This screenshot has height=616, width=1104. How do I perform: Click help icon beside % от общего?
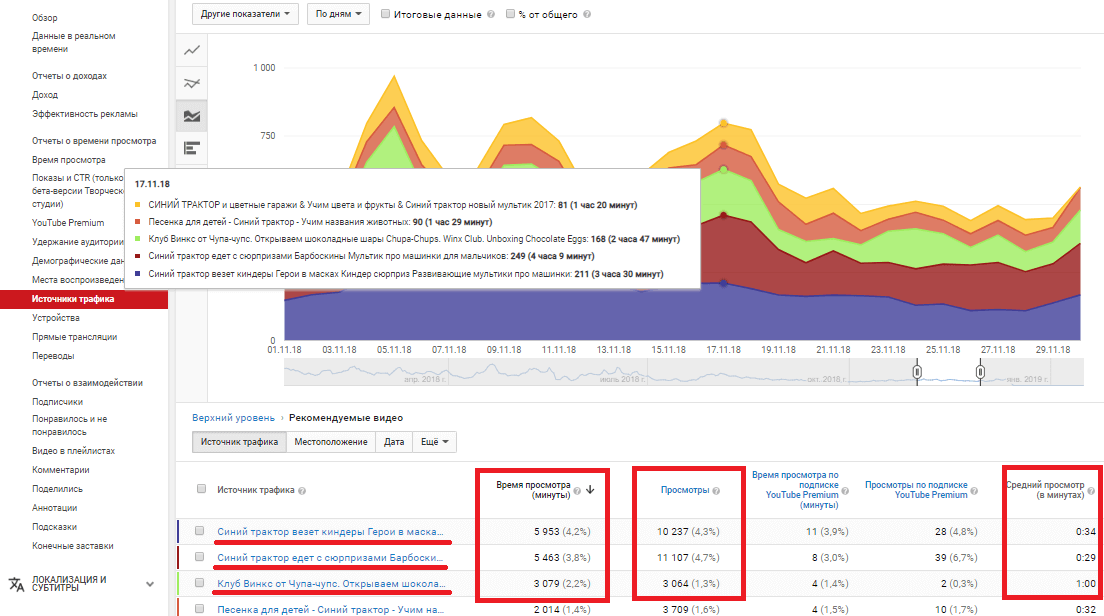click(x=574, y=15)
